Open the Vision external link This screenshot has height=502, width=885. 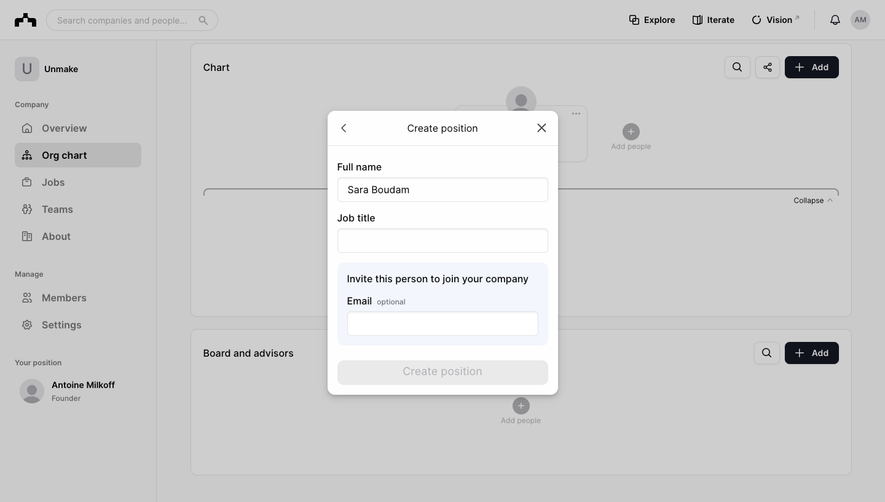tap(776, 20)
